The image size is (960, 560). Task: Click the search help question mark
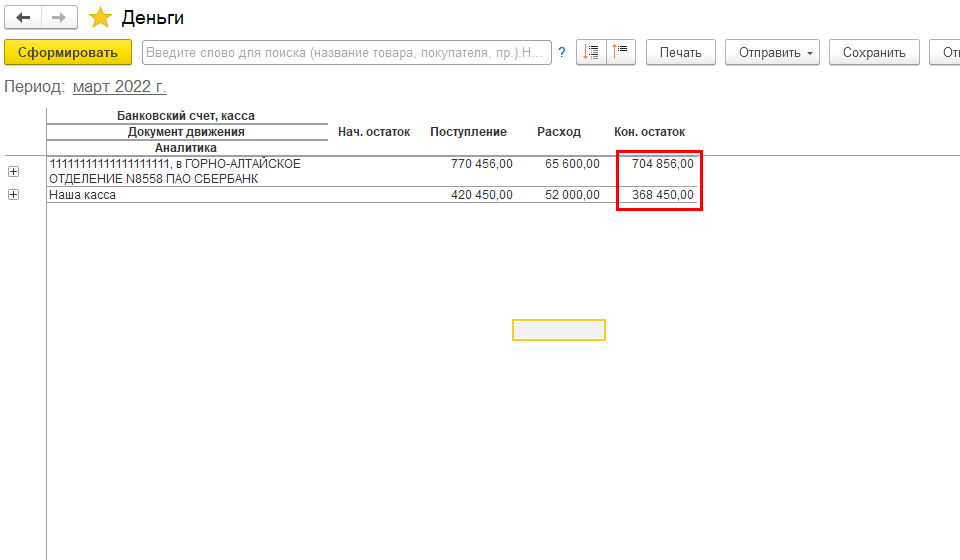click(562, 53)
